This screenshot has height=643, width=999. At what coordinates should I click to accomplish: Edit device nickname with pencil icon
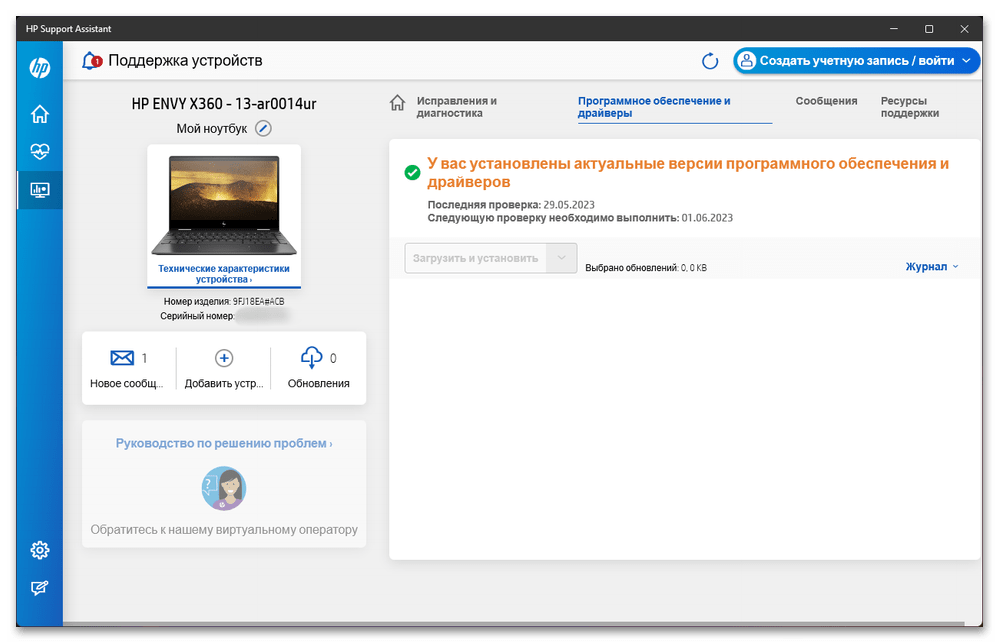[263, 129]
